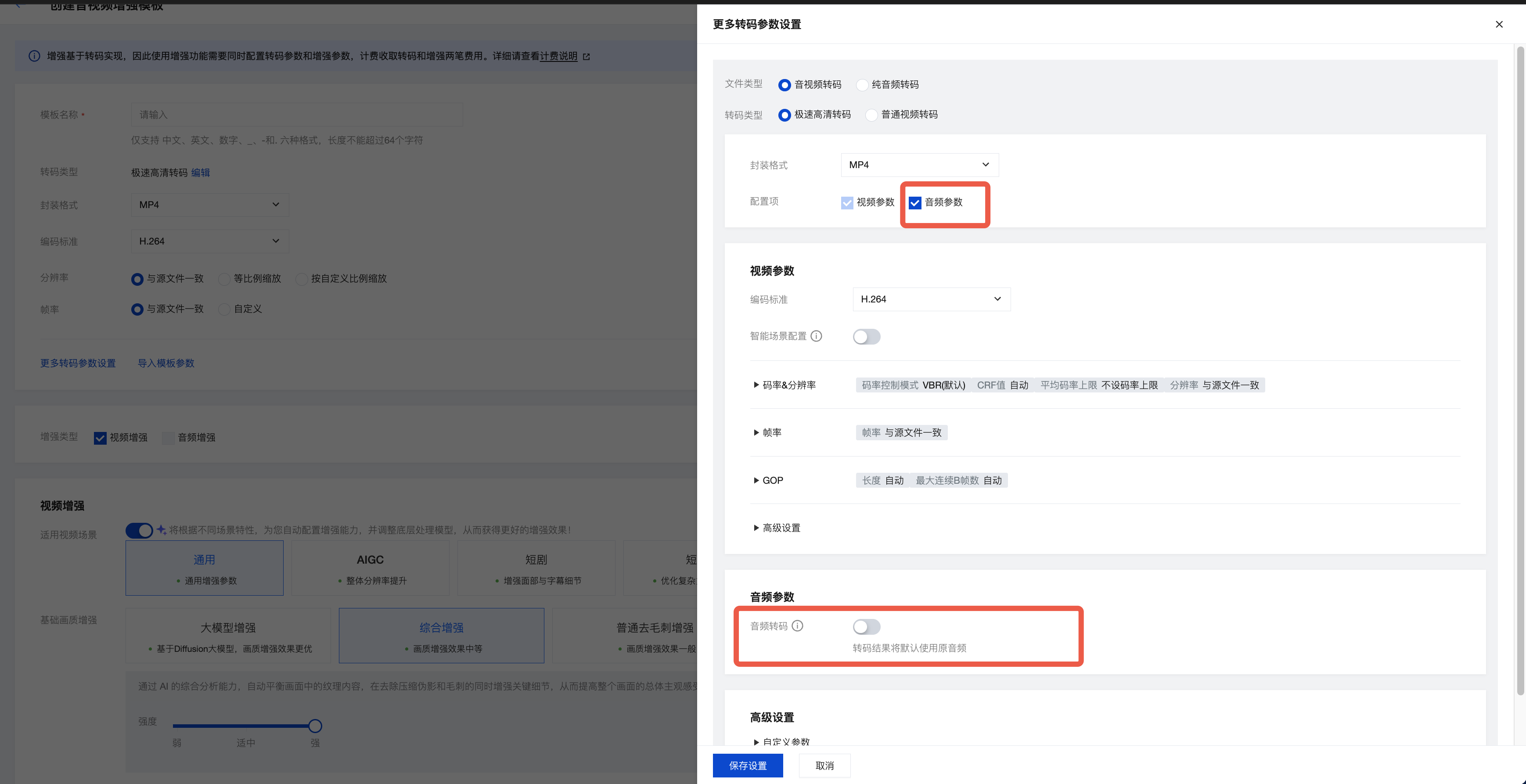The height and width of the screenshot is (784, 1526).
Task: Click info icon beside 音频转码 label
Action: click(x=797, y=626)
